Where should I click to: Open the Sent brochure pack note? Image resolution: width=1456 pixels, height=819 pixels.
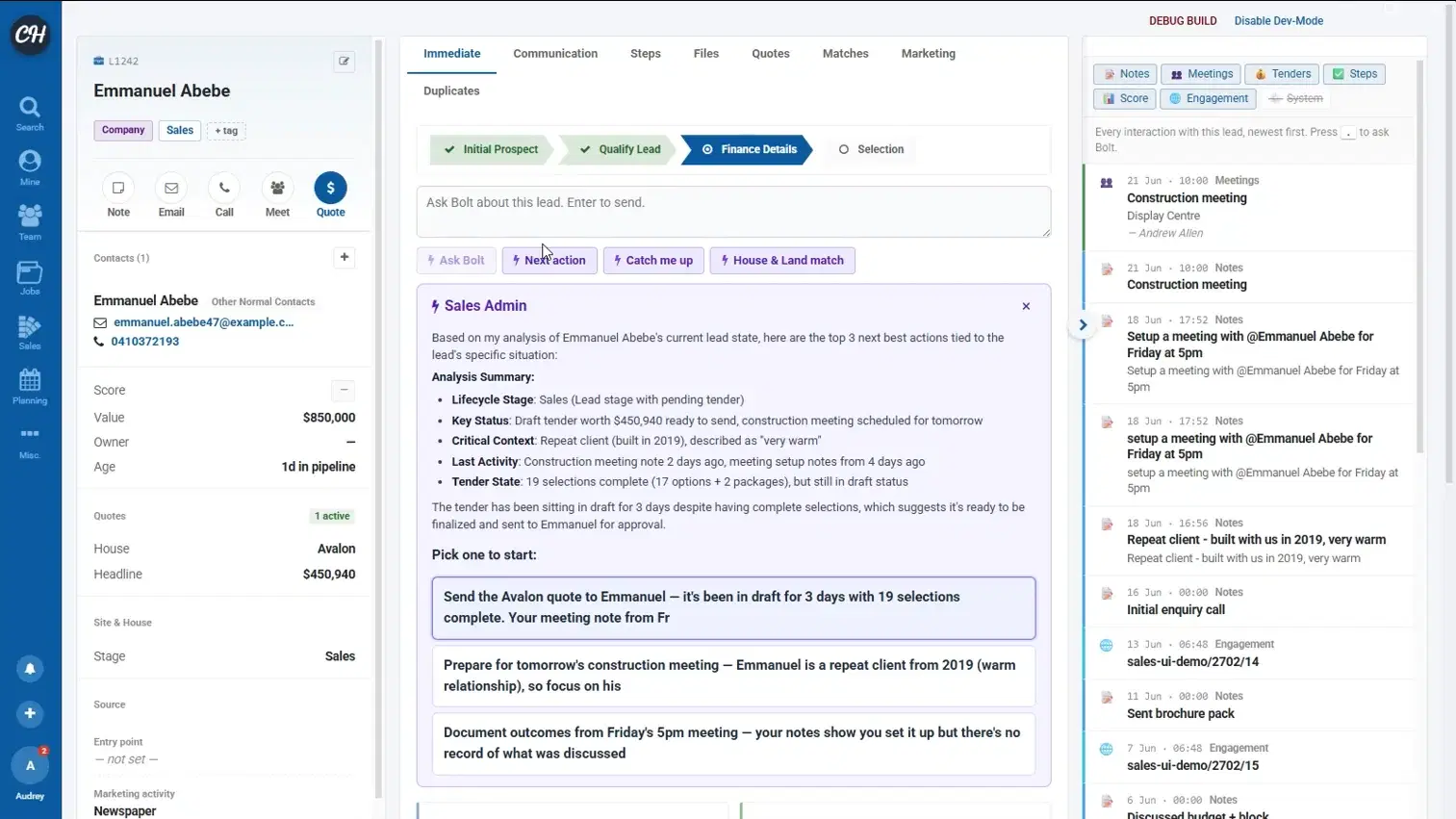pos(1248,705)
